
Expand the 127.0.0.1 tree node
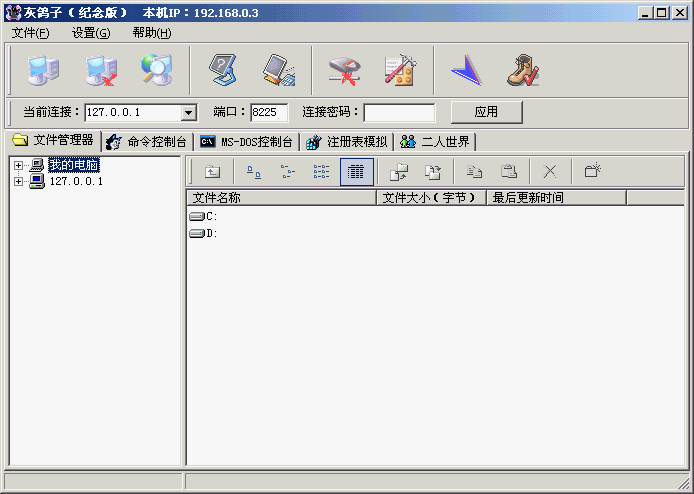(x=18, y=181)
